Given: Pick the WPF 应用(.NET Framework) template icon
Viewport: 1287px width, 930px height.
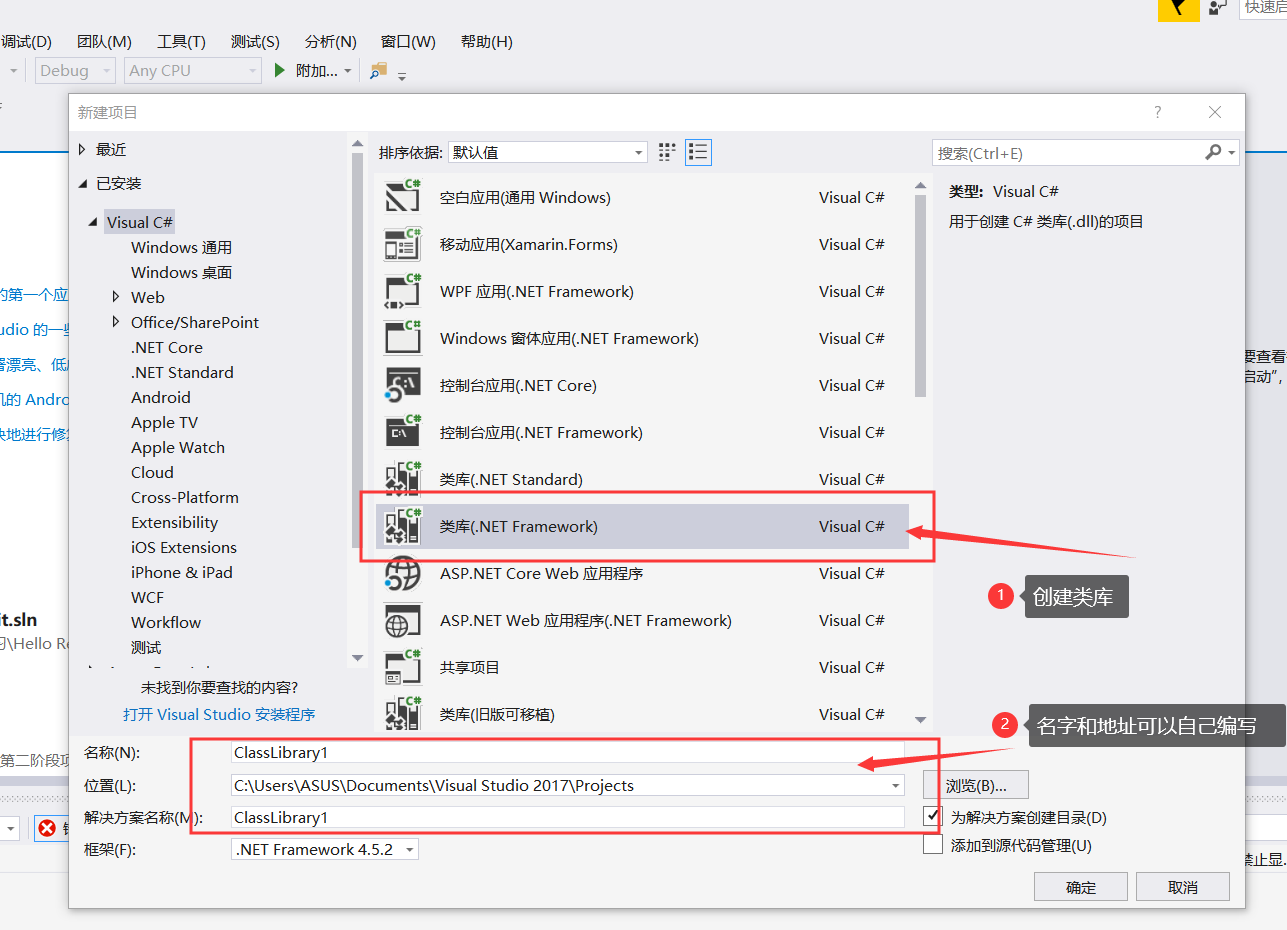Looking at the screenshot, I should 402,291.
